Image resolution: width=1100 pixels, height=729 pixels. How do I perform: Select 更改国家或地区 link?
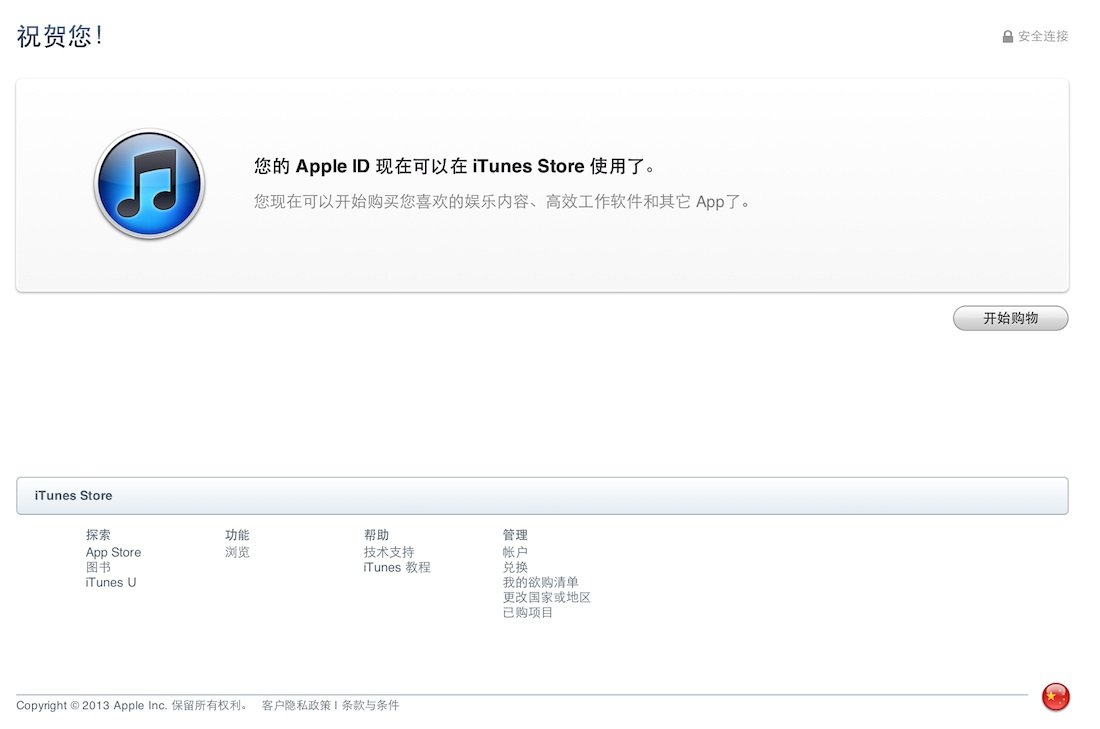coord(546,597)
